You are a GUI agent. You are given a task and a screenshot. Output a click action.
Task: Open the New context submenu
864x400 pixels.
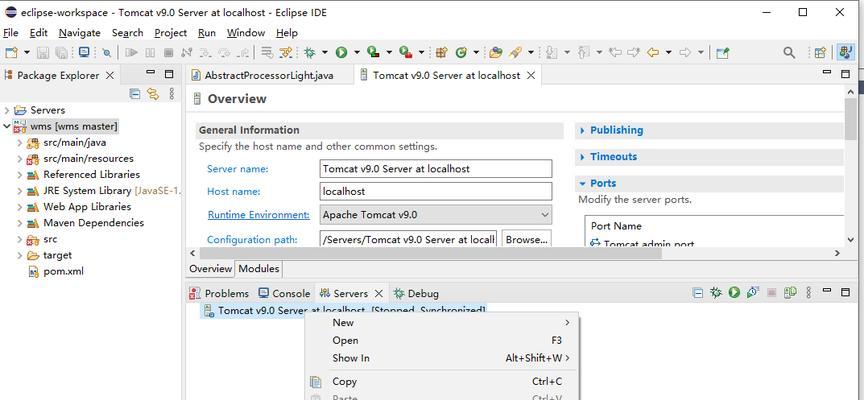tap(442, 323)
